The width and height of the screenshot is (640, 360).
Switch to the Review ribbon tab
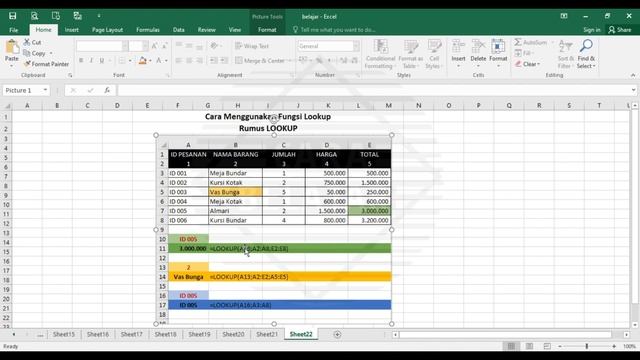[207, 30]
